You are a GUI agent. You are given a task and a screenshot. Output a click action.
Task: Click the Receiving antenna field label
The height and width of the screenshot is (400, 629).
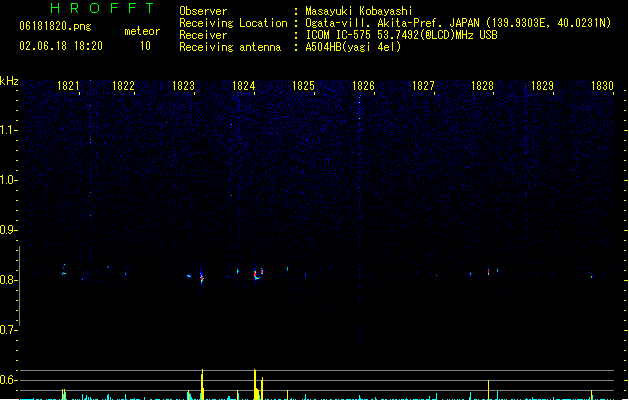(x=230, y=47)
